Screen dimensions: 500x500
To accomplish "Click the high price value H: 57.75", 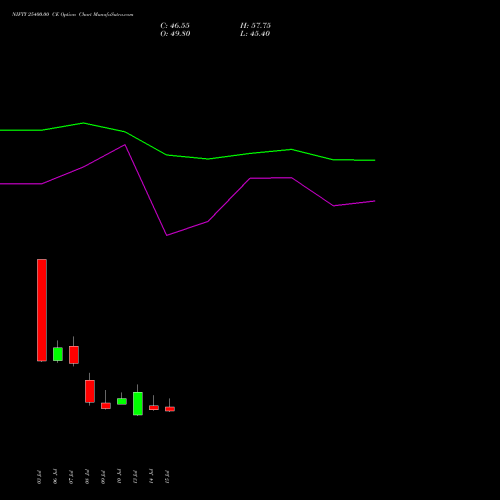I will pyautogui.click(x=255, y=26).
